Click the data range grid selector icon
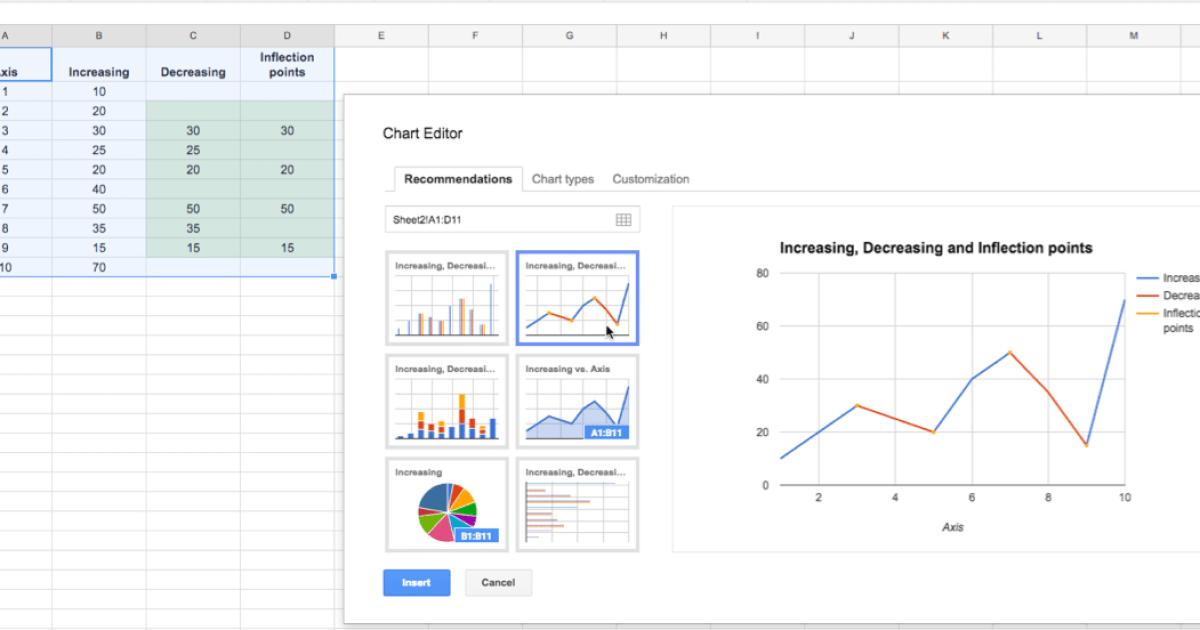Image resolution: width=1200 pixels, height=630 pixels. pos(623,220)
